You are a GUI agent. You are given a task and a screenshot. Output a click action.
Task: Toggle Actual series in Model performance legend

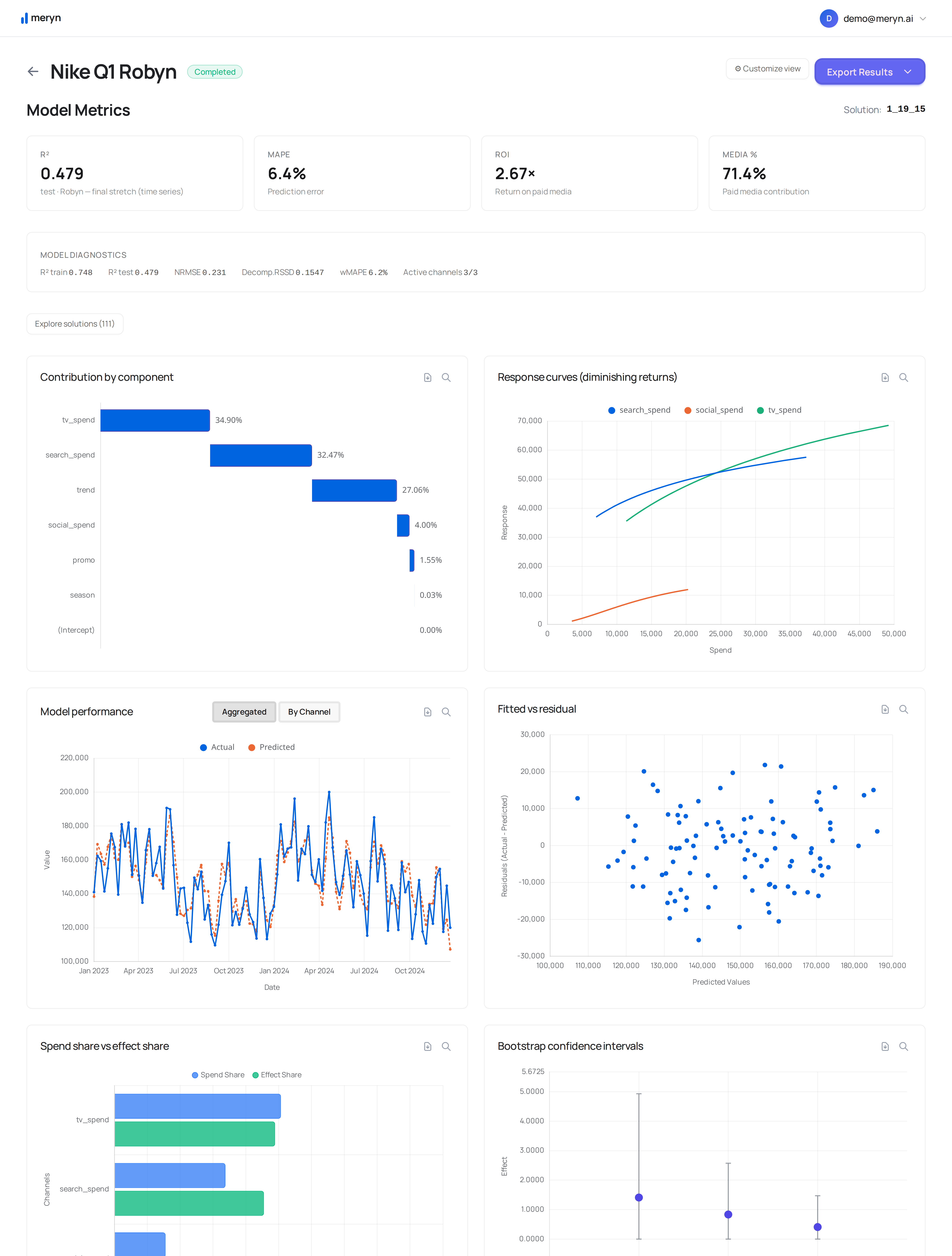pos(217,747)
